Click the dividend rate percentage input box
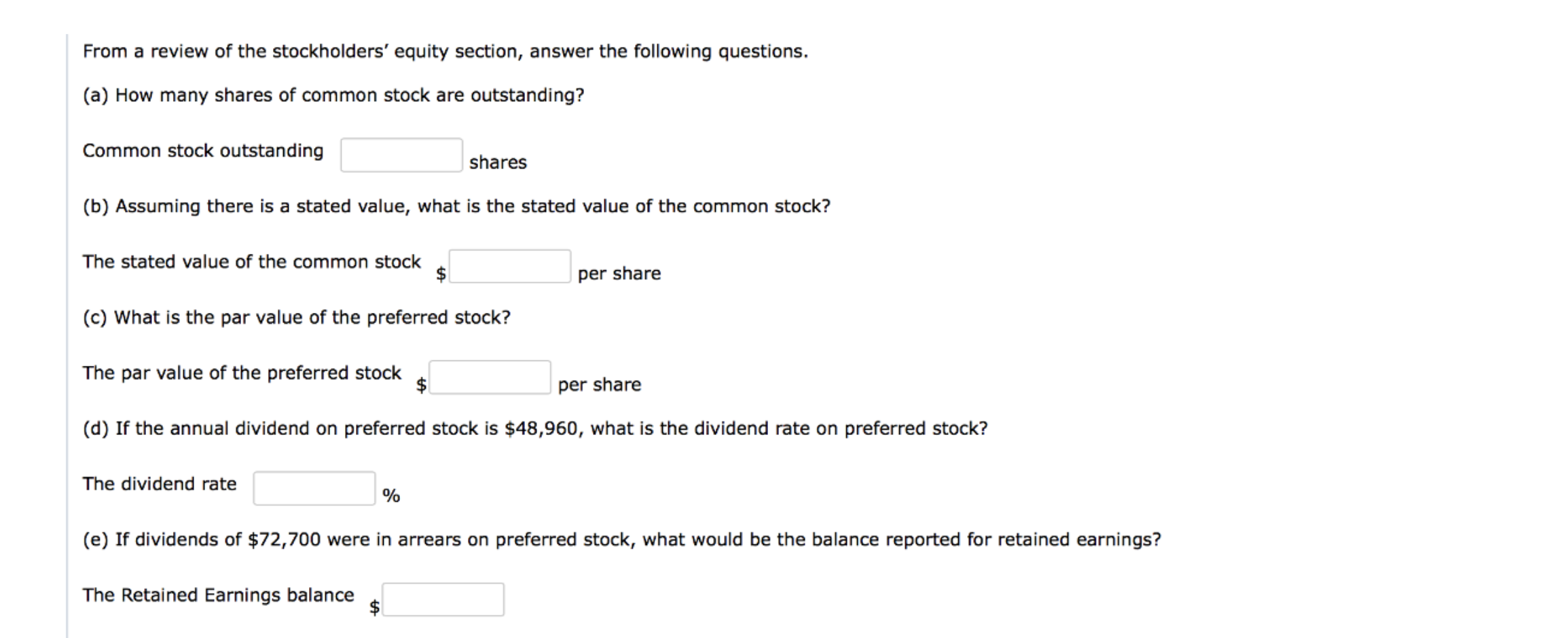 click(x=313, y=487)
